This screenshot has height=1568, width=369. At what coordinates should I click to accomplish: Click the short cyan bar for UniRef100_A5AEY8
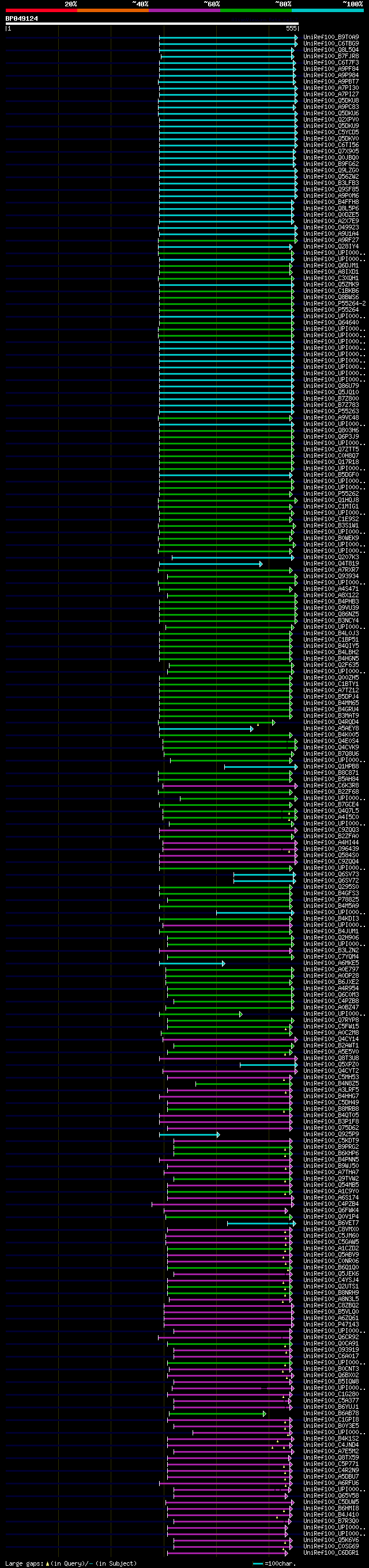pos(206,729)
